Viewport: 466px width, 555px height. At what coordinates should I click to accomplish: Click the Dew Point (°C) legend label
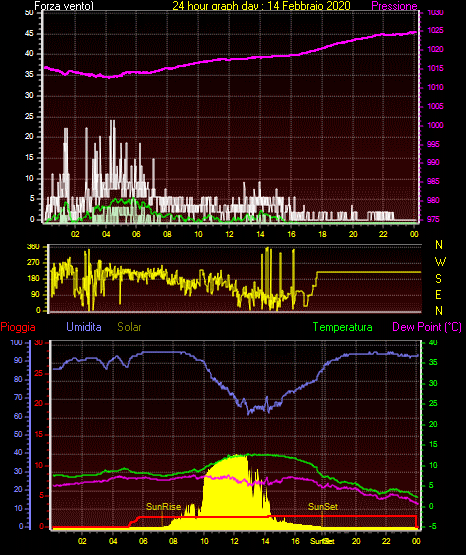point(427,327)
